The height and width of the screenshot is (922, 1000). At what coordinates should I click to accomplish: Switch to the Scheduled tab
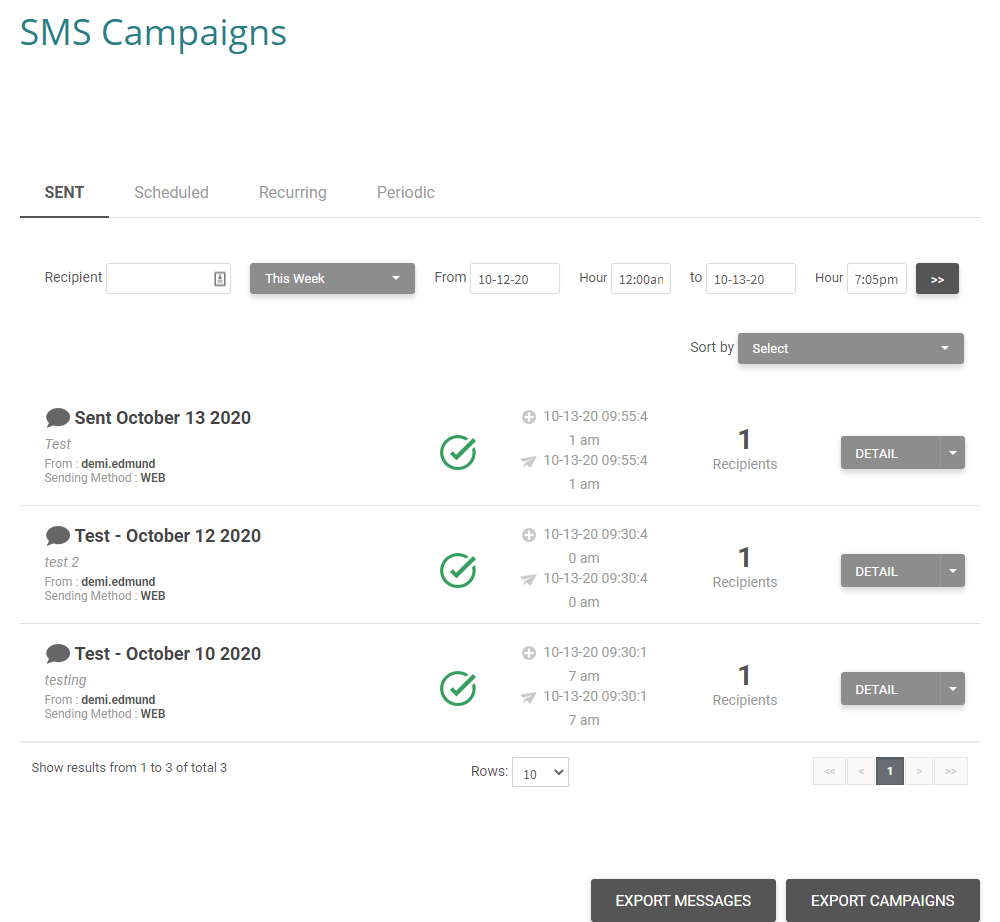[x=172, y=193]
